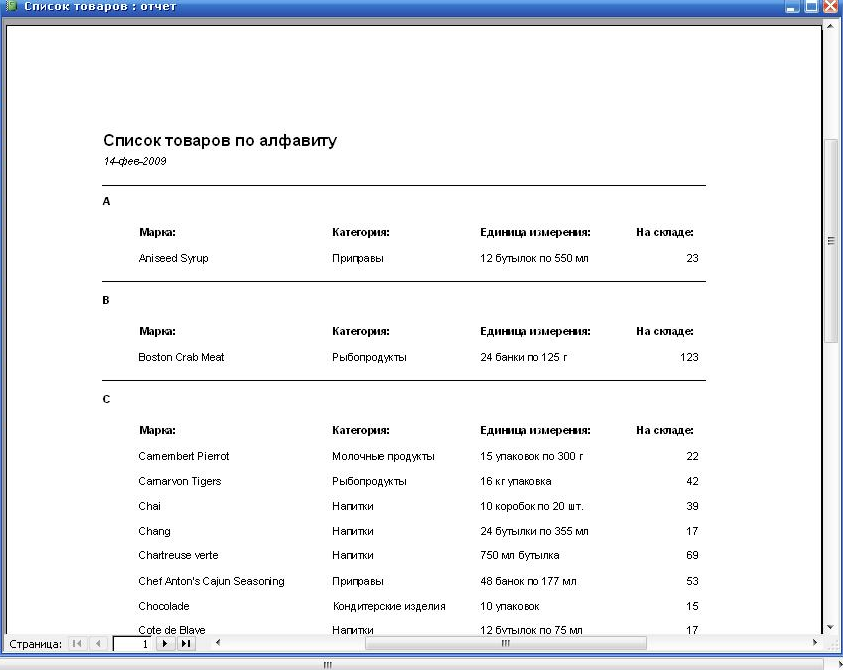The height and width of the screenshot is (670, 843).
Task: Jump to the last report page
Action: coord(185,643)
